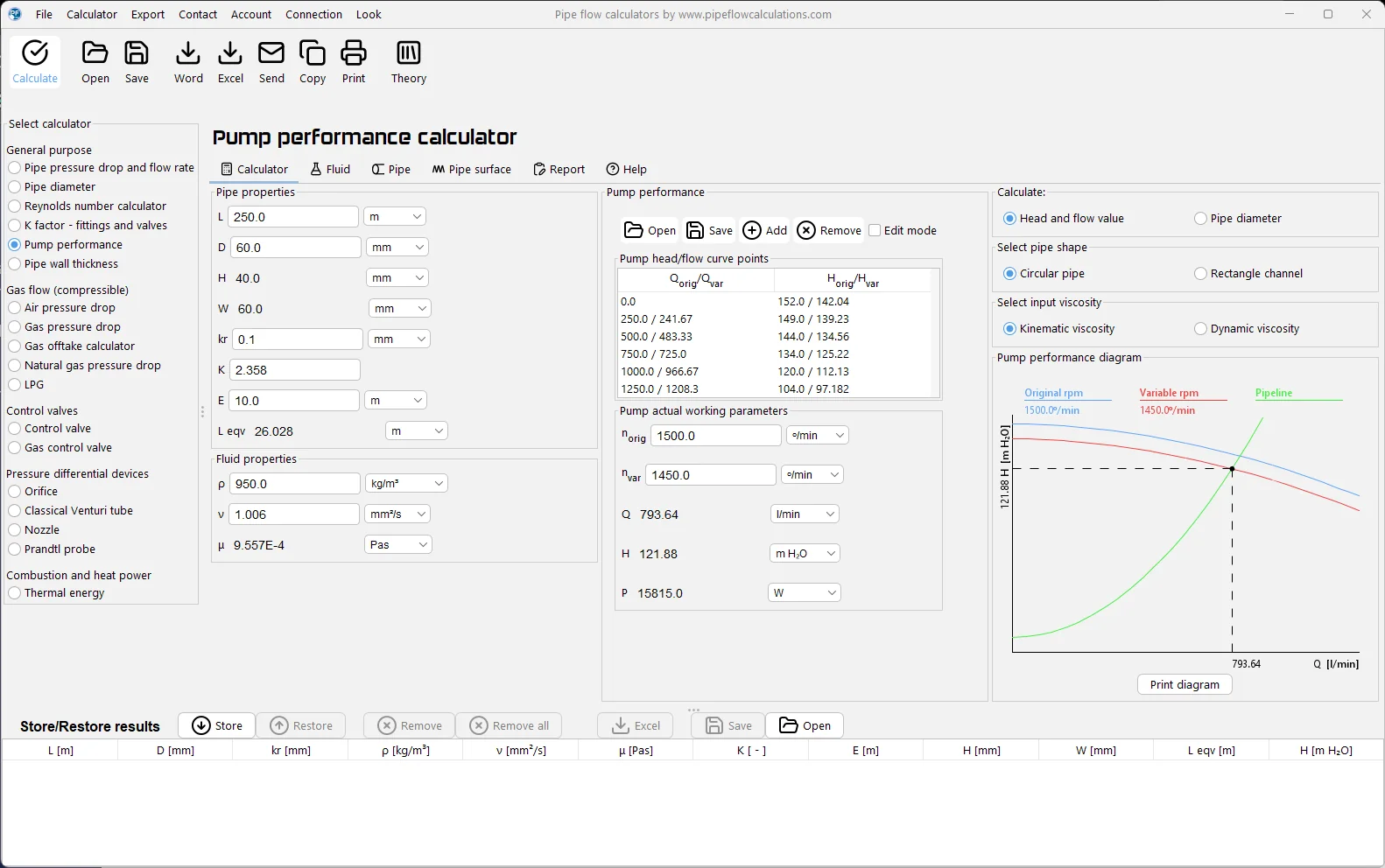Click Save in the results bar
Image resolution: width=1385 pixels, height=868 pixels.
(x=728, y=725)
